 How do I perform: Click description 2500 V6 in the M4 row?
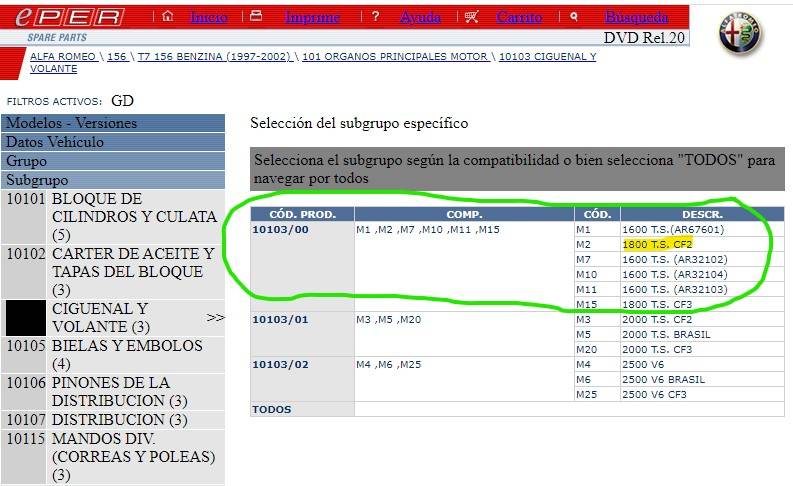tap(643, 365)
